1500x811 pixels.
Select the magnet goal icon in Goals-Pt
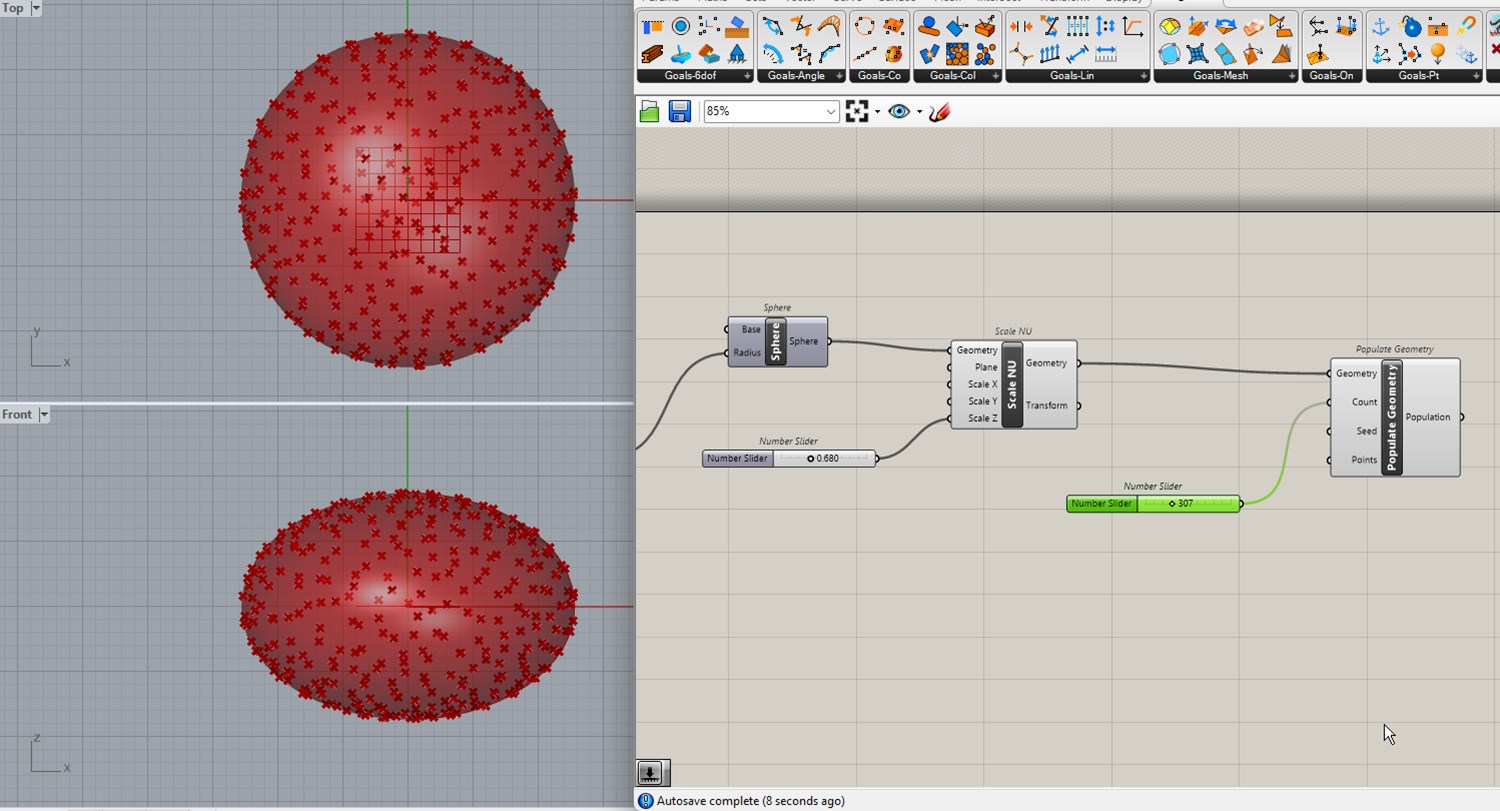pos(1465,26)
